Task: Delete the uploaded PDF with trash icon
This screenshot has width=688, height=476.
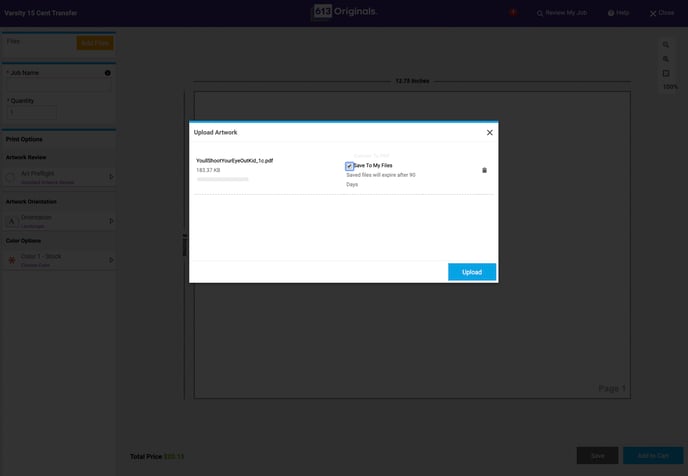Action: point(484,170)
